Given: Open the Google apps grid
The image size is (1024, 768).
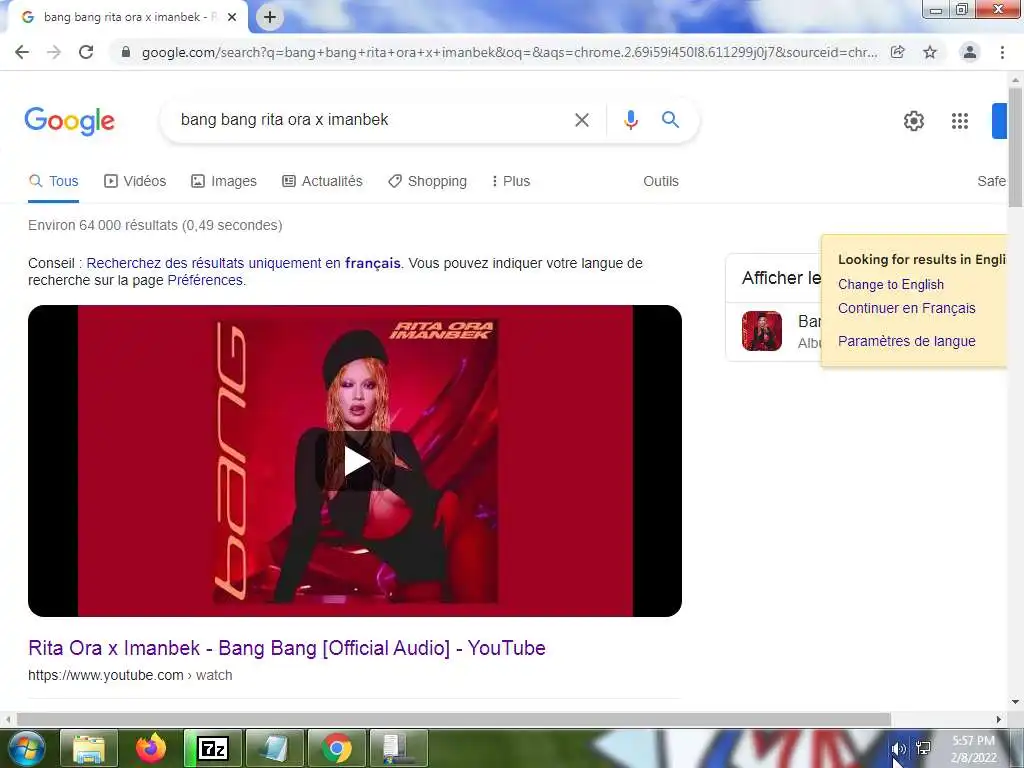Looking at the screenshot, I should pyautogui.click(x=959, y=121).
